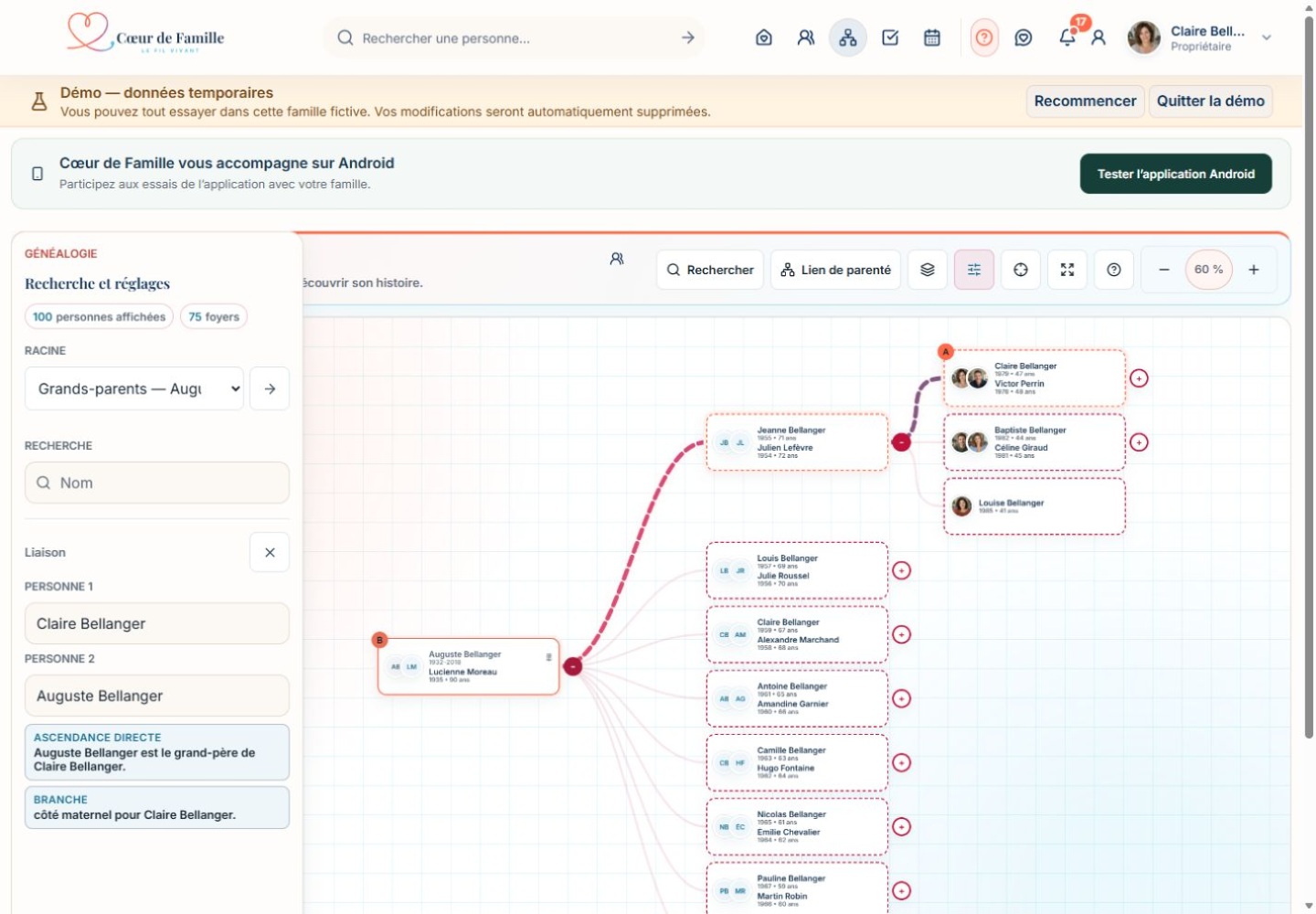Expand the Antoine Bellanger branch
This screenshot has height=914, width=1316.
901,698
